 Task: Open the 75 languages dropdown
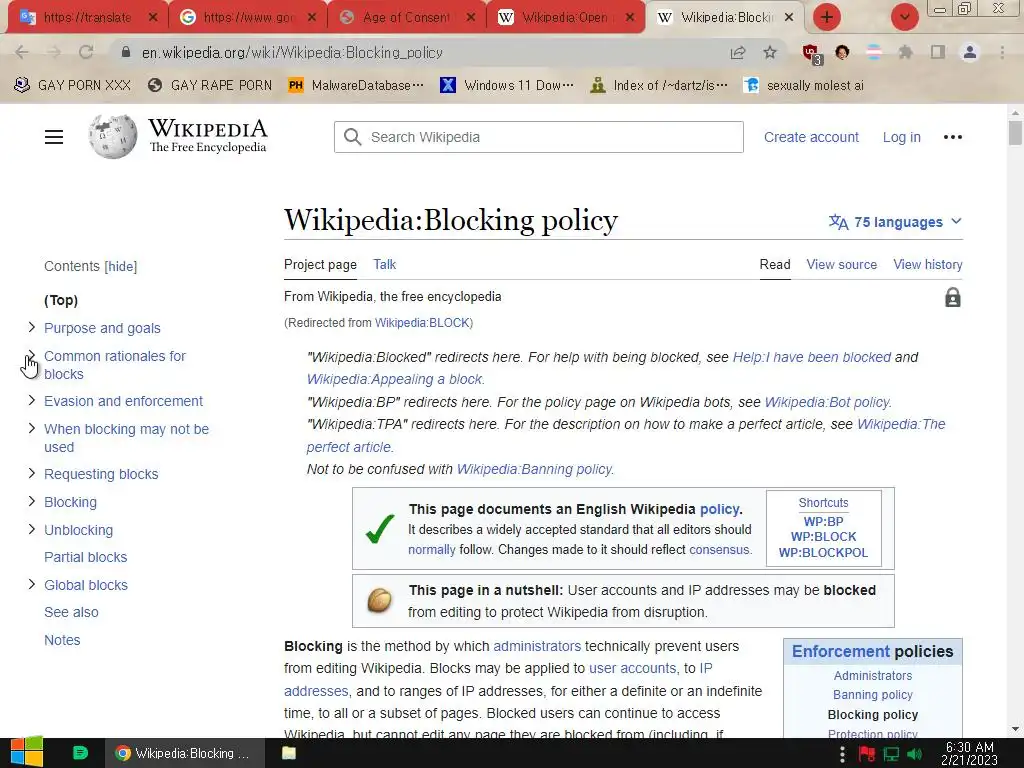pyautogui.click(x=895, y=222)
